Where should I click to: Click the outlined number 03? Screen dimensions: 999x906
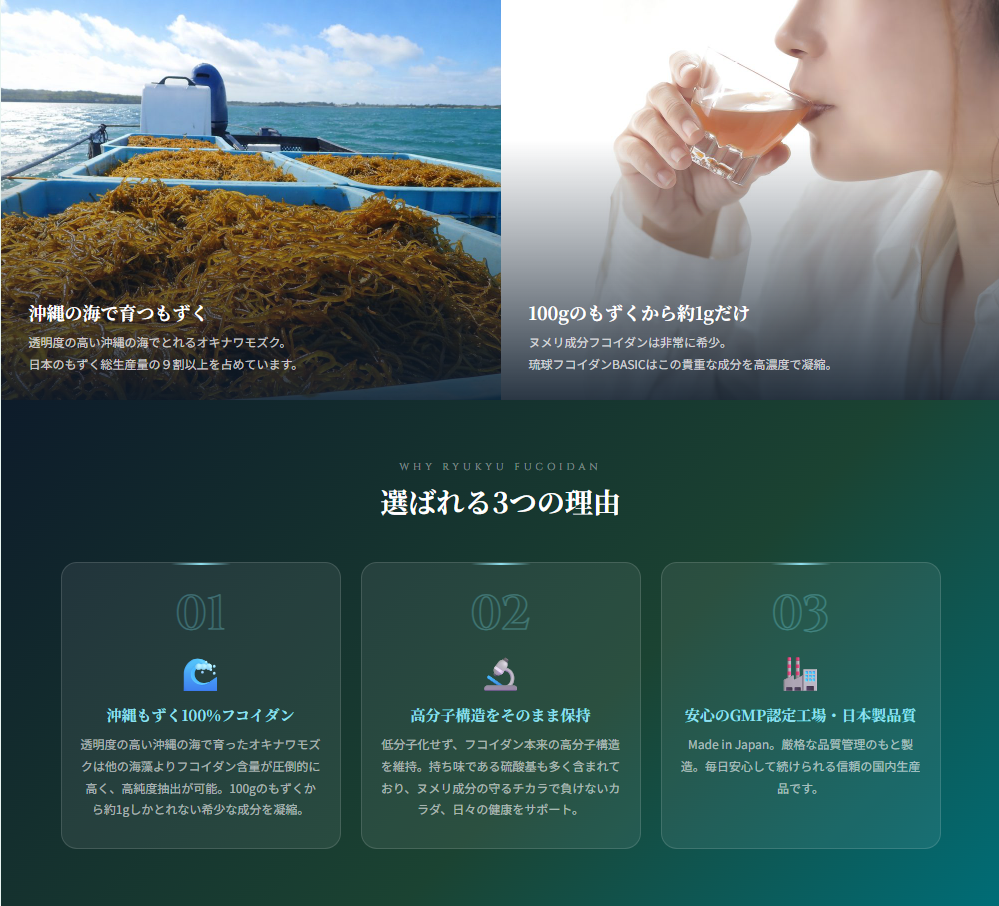click(800, 613)
